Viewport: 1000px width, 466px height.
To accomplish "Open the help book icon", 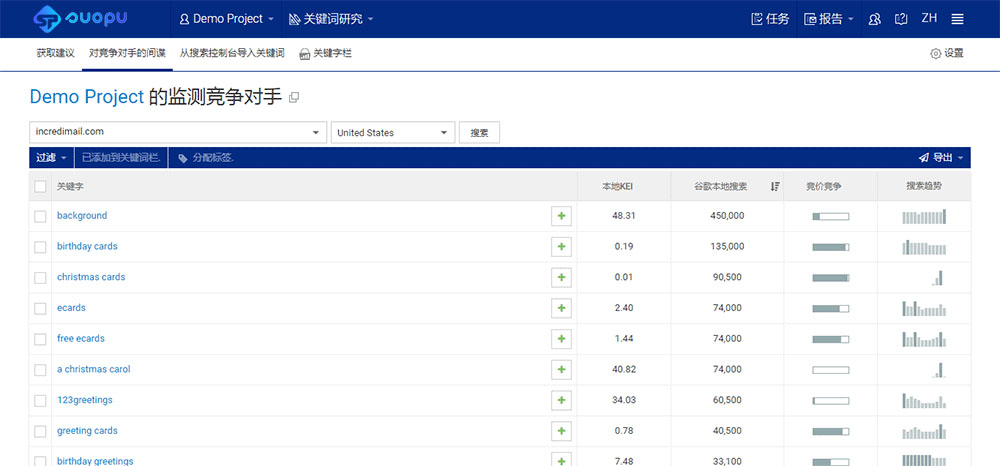I will pyautogui.click(x=901, y=19).
